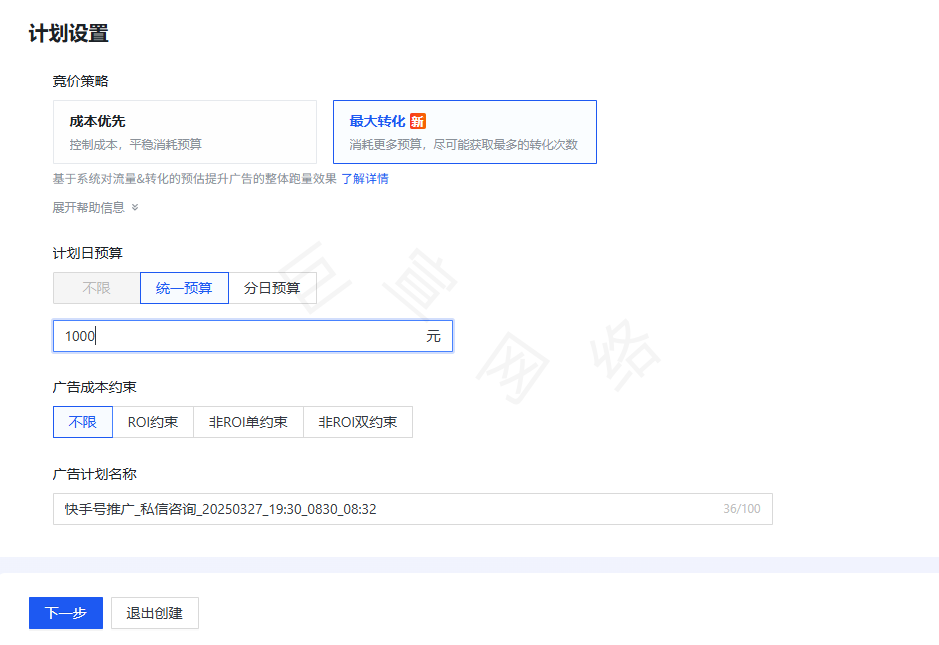Image resolution: width=939 pixels, height=645 pixels.
Task: Choose the 非ROI双约束 option
Action: point(357,422)
